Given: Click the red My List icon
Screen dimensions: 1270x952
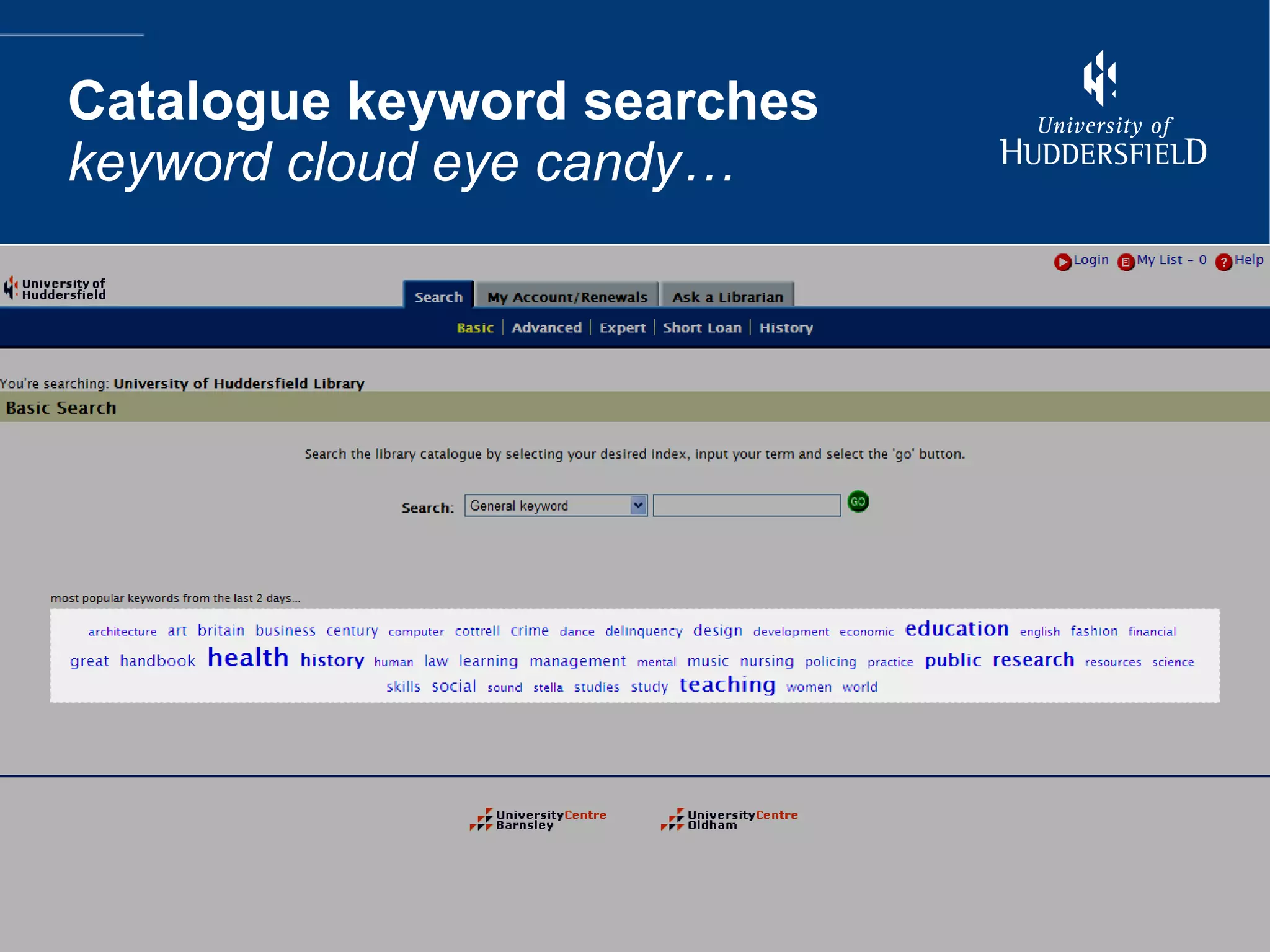Looking at the screenshot, I should tap(1126, 262).
